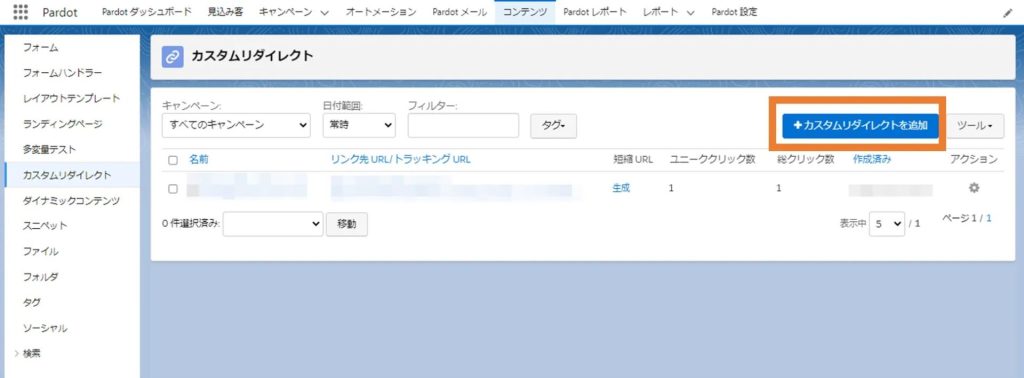Open ランディングページ in sidebar
This screenshot has height=378, width=1024.
click(62, 124)
